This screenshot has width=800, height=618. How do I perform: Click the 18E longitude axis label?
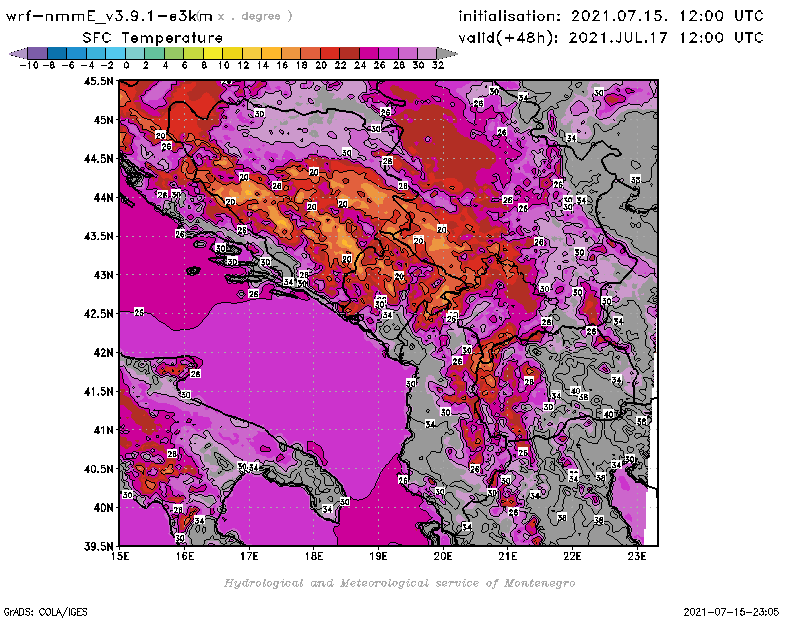pyautogui.click(x=314, y=556)
